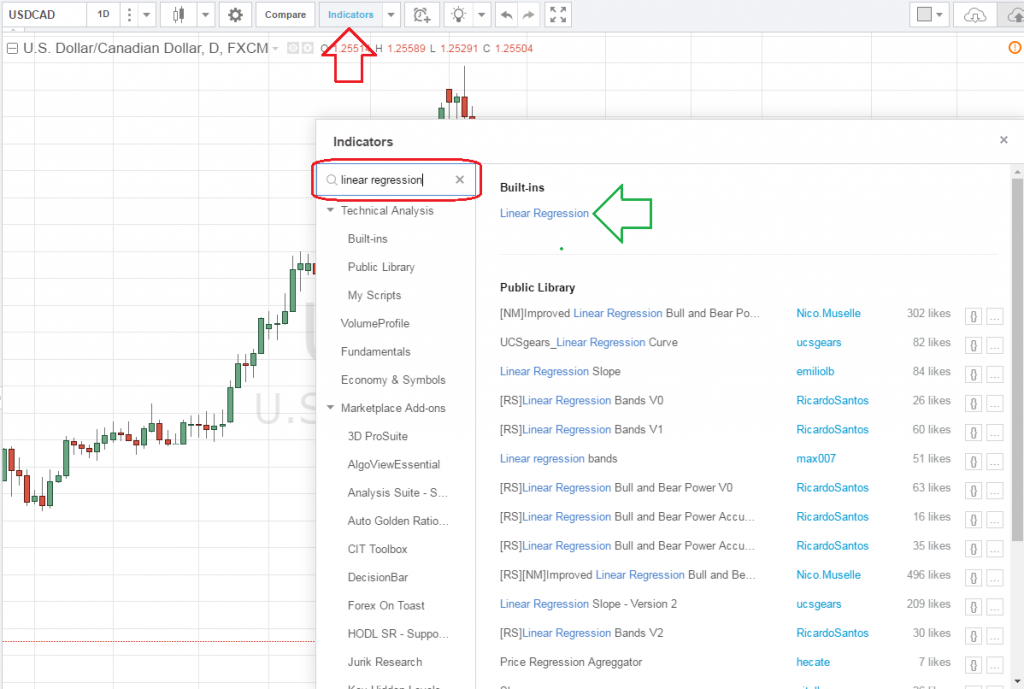Toggle fullscreen mode for the chart
The width and height of the screenshot is (1024, 689).
click(558, 14)
